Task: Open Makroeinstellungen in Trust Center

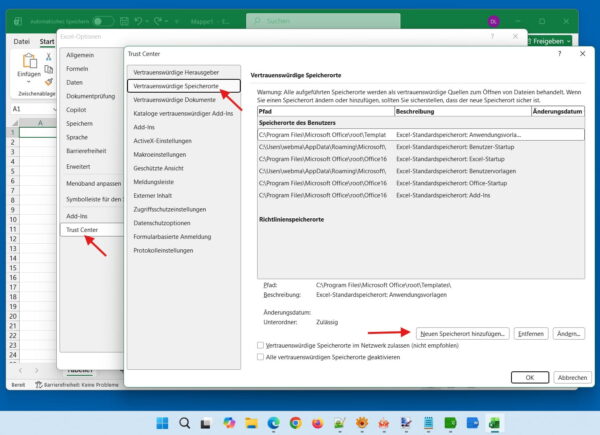Action: pos(184,155)
